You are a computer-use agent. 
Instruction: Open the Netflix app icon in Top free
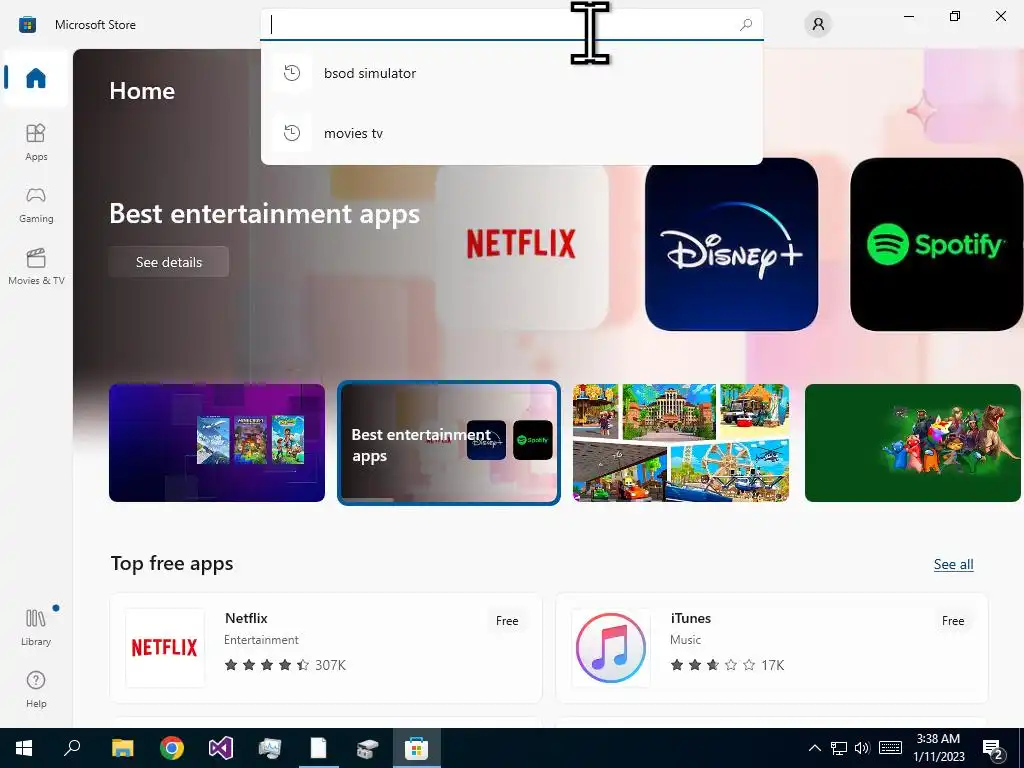165,648
